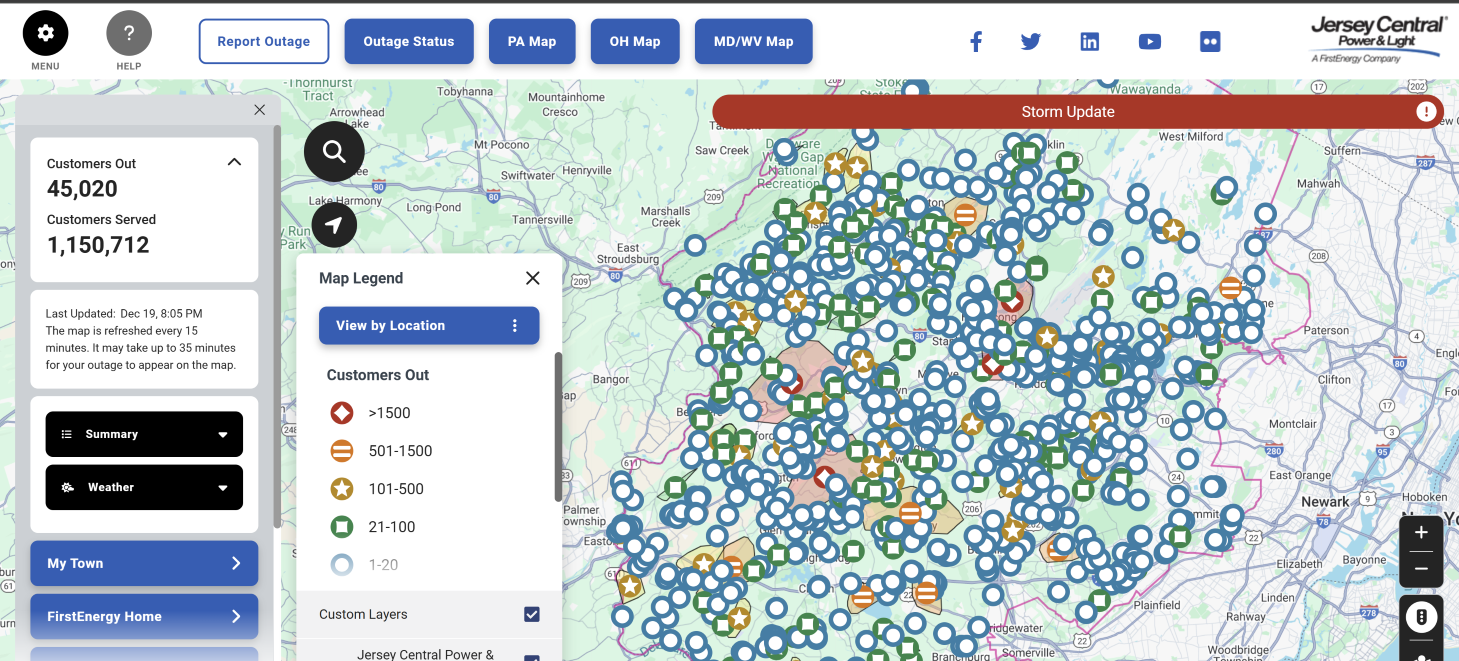Viewport: 1459px width, 661px height.
Task: Click the Help question mark icon
Action: tap(129, 34)
